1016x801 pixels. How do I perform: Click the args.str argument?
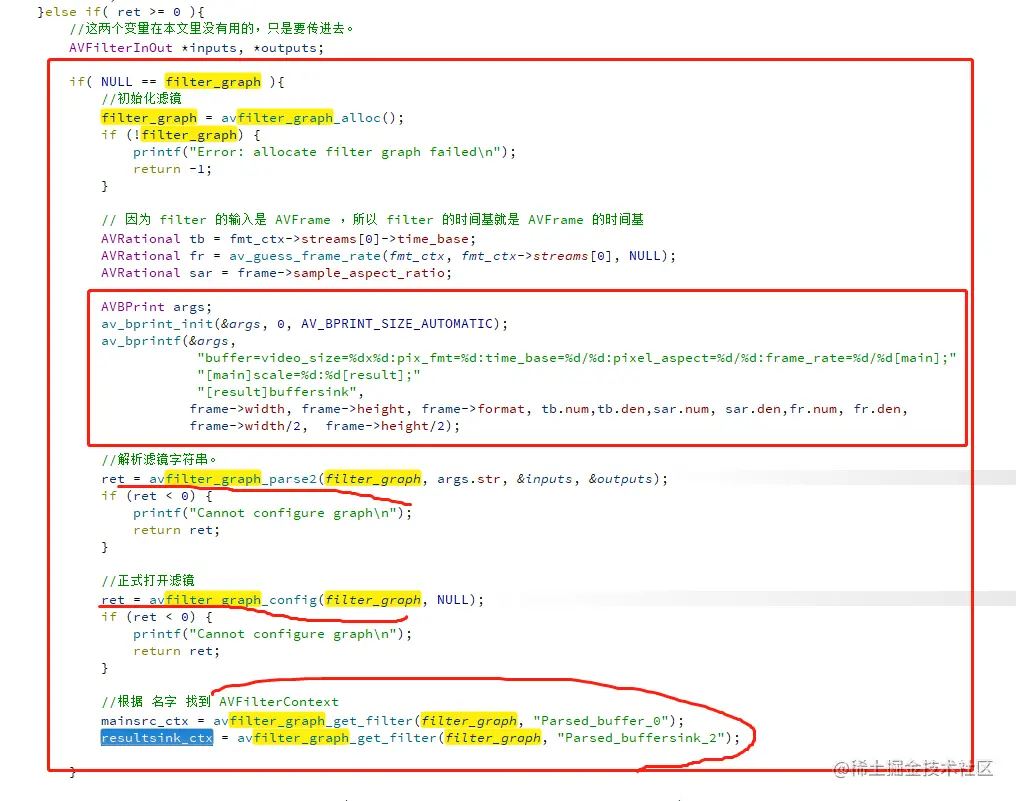(x=468, y=478)
